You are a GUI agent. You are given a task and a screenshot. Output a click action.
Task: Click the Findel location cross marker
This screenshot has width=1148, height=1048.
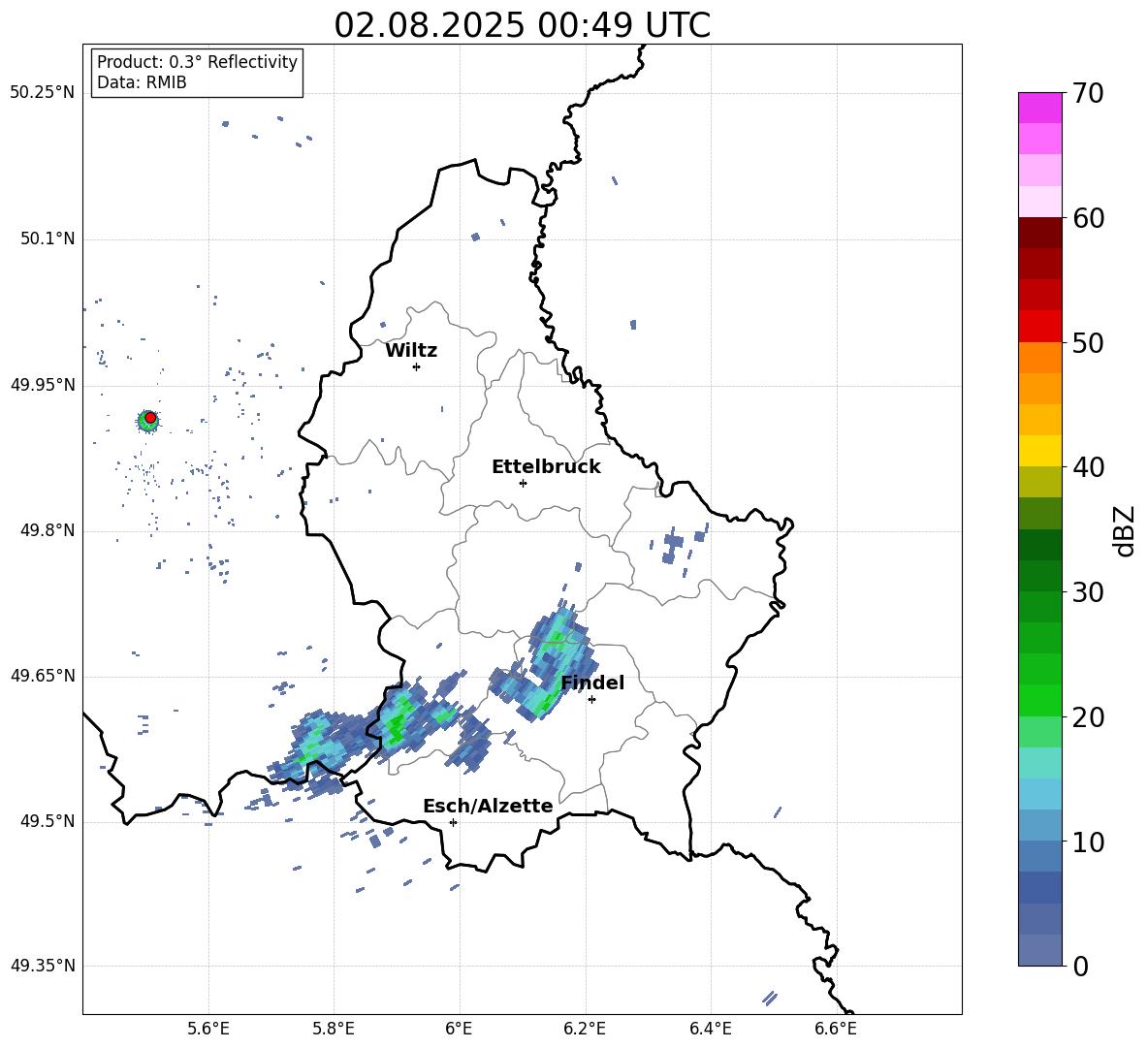point(592,700)
